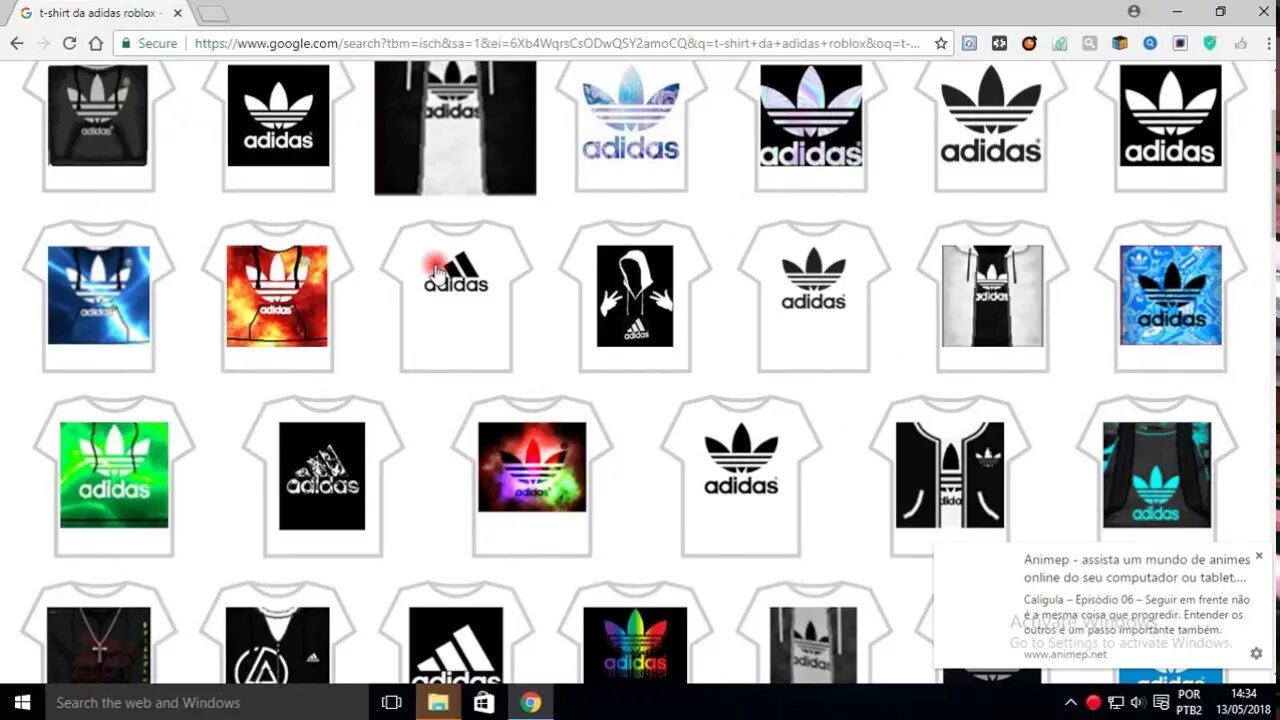Viewport: 1280px width, 720px height.
Task: Show hidden system tray icons
Action: [1070, 702]
